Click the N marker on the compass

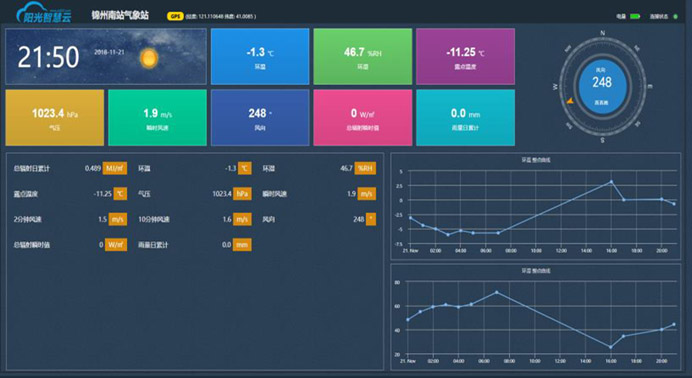point(602,33)
